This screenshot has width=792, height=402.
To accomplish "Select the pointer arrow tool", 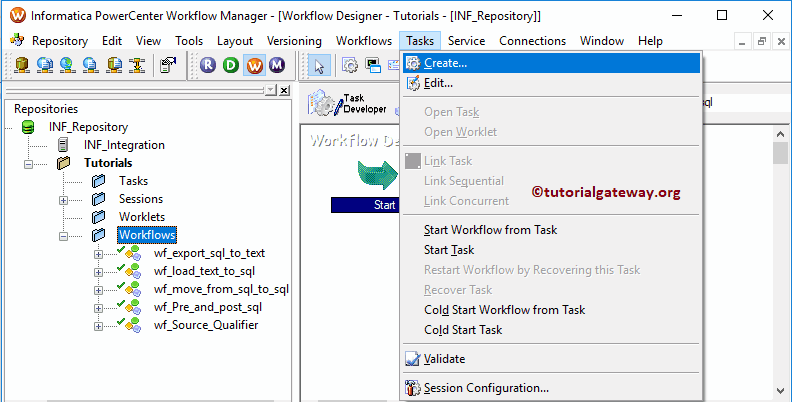I will (319, 66).
